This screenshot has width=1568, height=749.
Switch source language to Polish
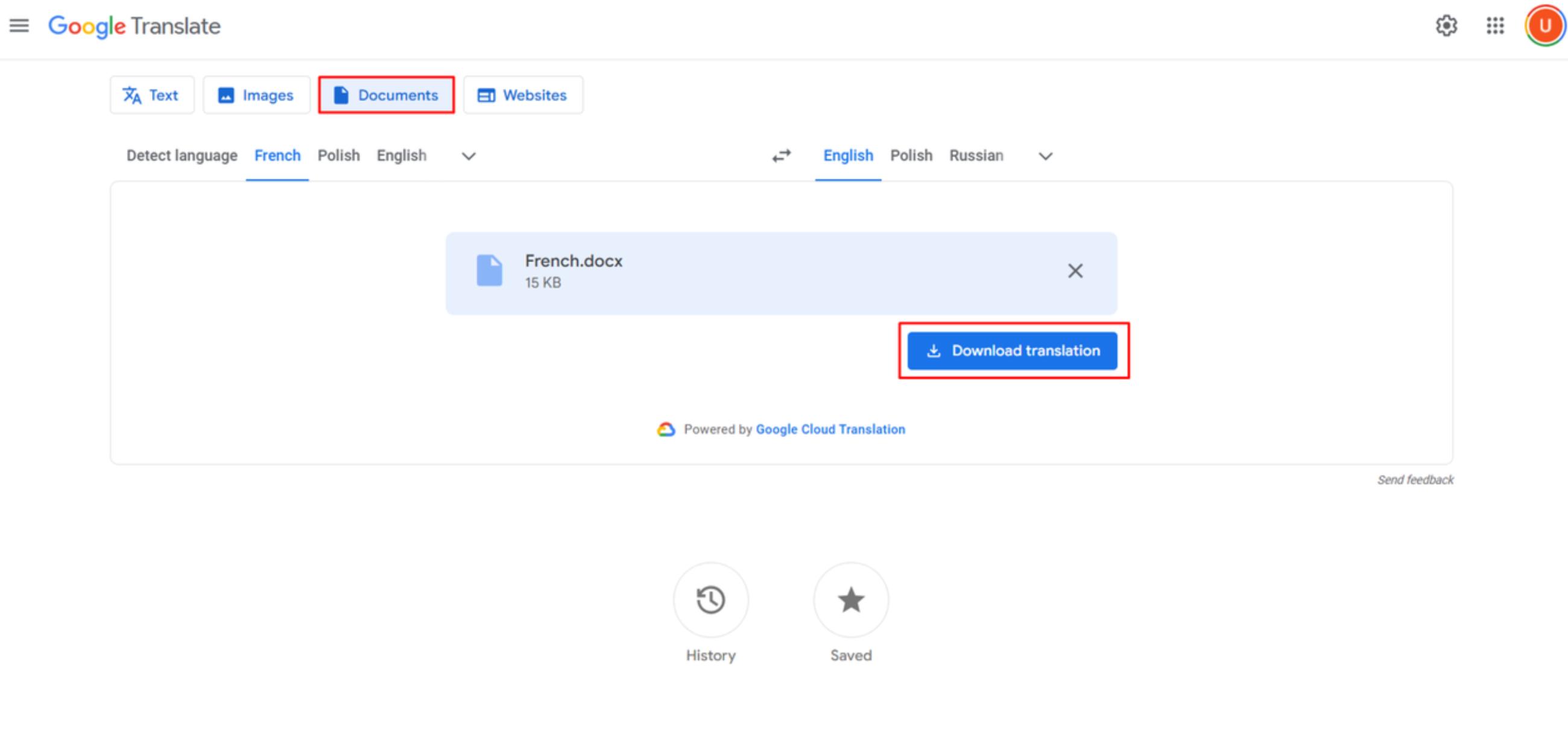pos(338,156)
